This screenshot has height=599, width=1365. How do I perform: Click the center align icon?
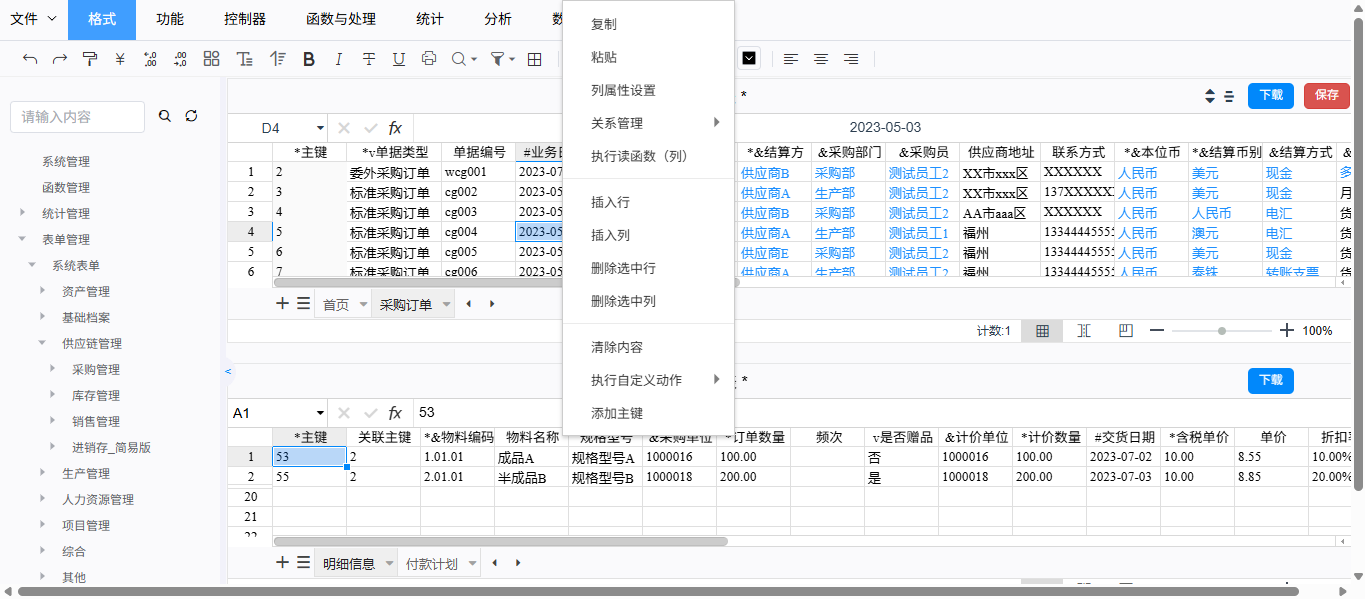coord(820,59)
